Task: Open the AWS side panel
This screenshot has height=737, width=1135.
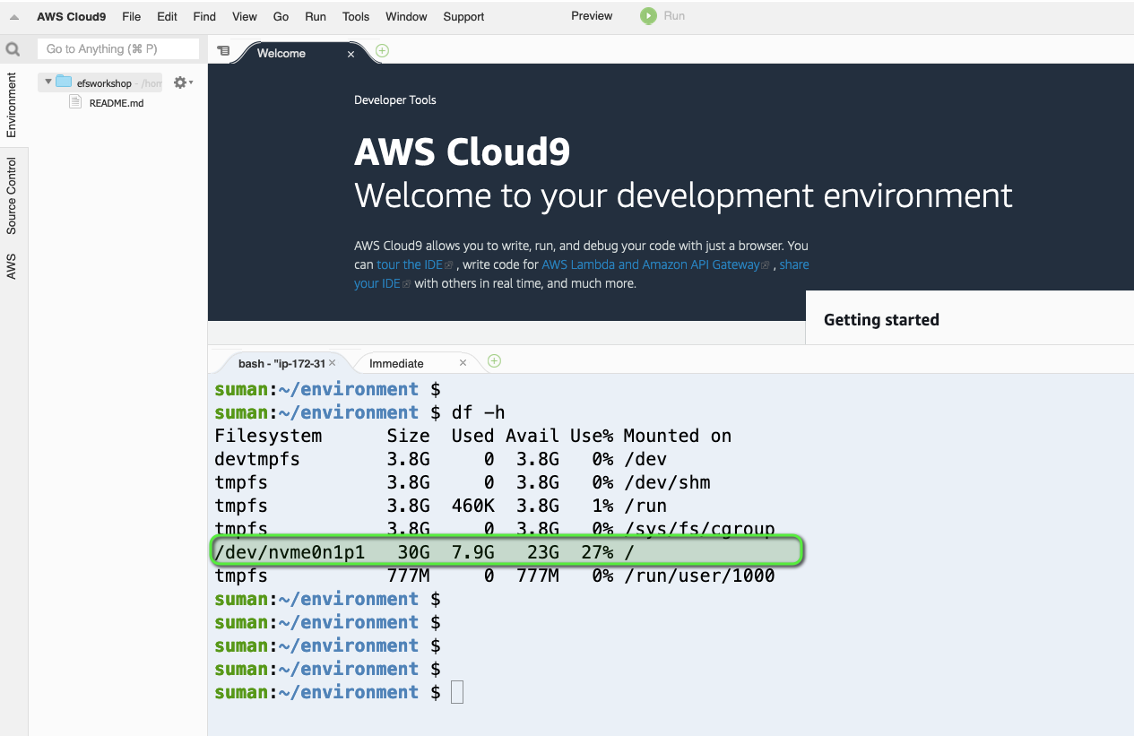Action: point(12,266)
